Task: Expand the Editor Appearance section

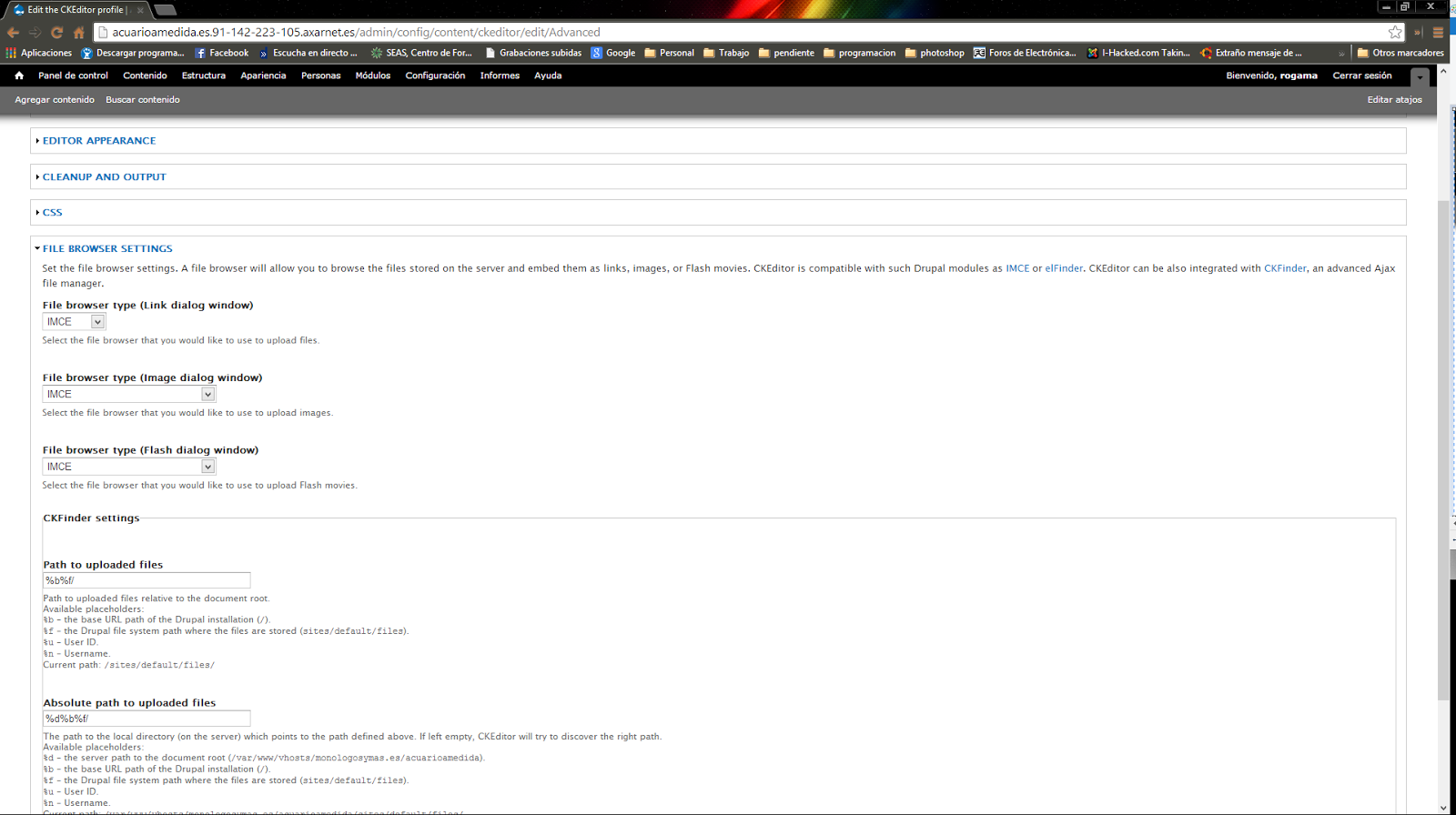Action: 99,141
